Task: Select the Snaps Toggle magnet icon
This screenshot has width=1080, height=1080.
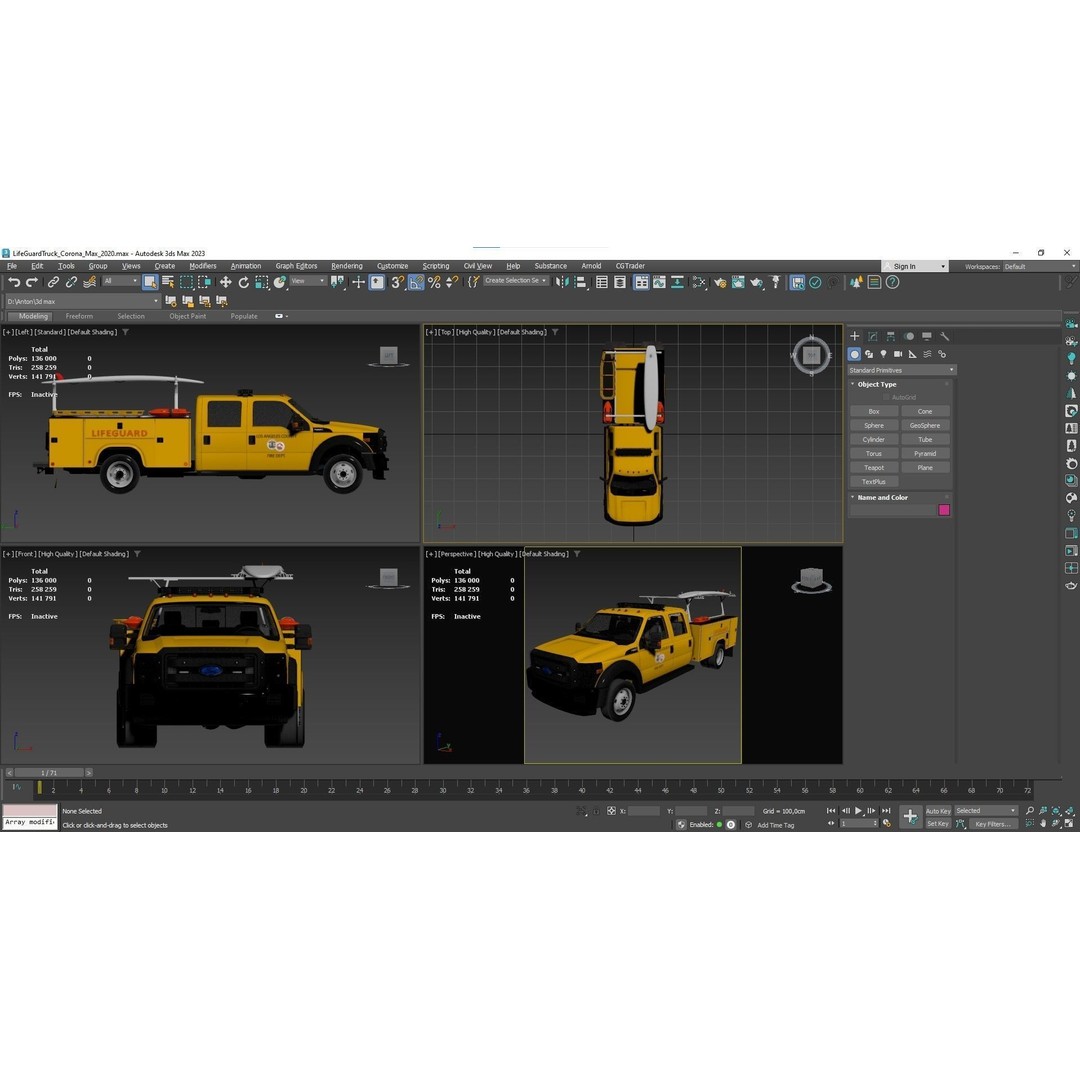Action: point(395,281)
